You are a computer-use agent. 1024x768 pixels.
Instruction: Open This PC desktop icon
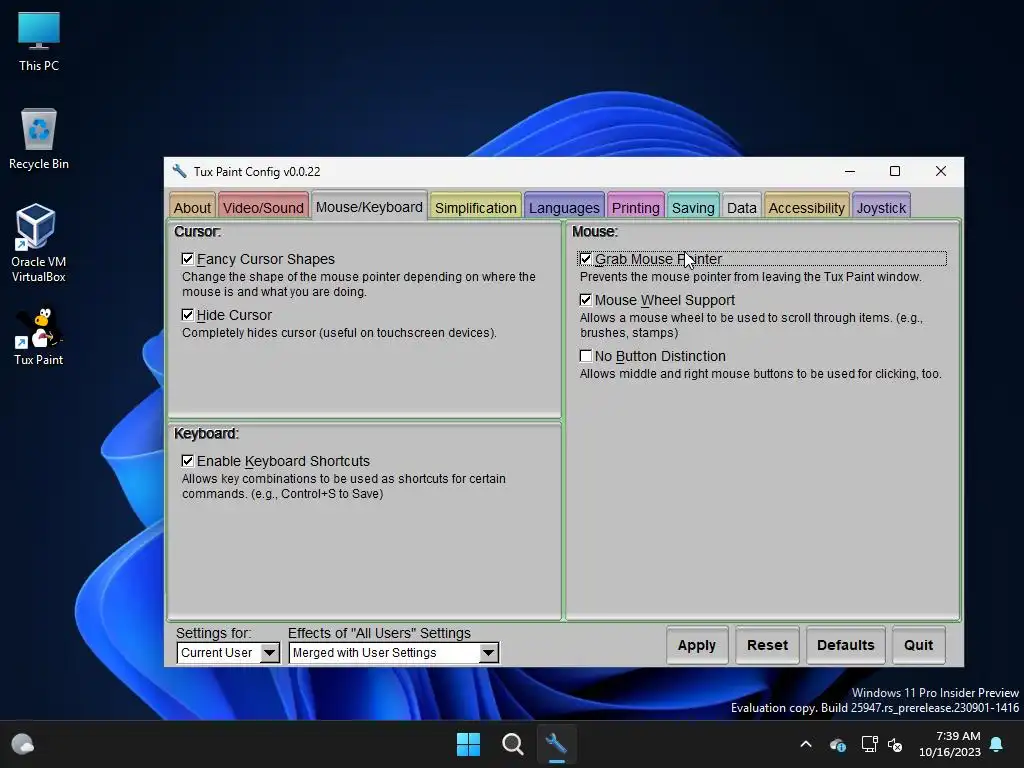[39, 40]
